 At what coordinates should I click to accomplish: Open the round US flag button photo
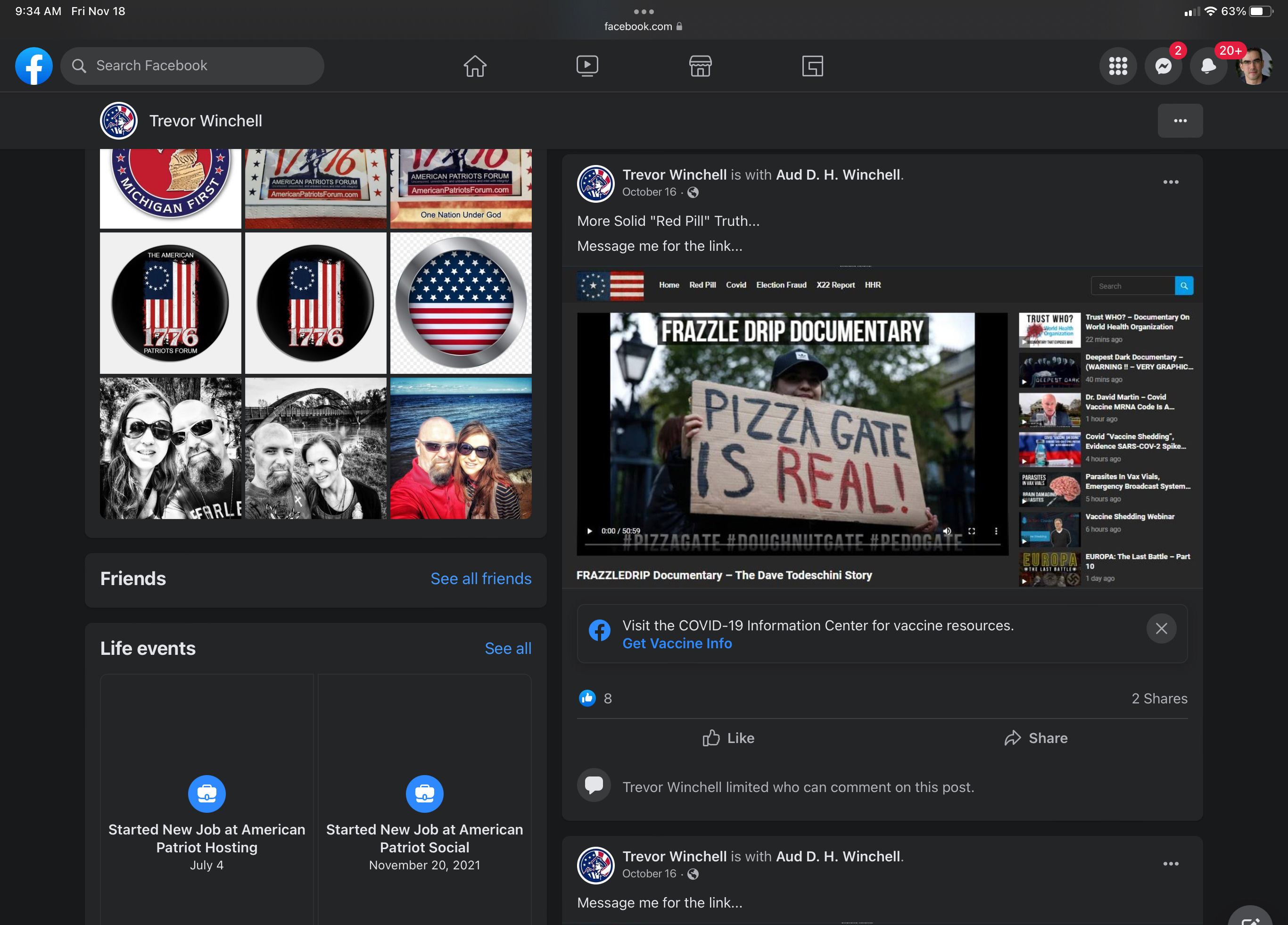point(461,303)
